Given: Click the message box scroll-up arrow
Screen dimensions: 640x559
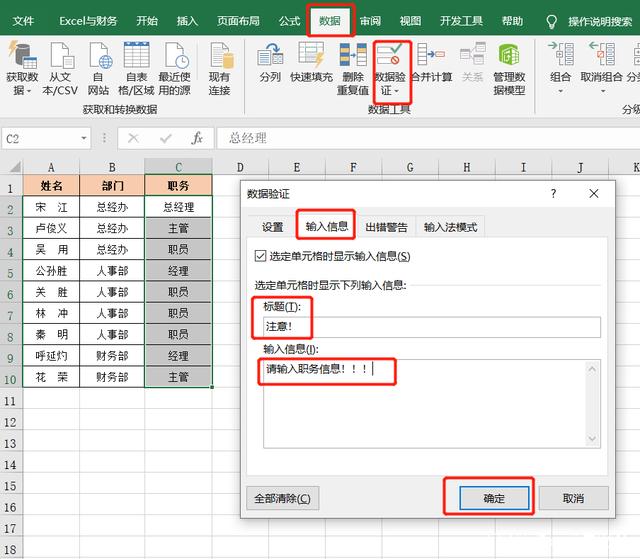Looking at the screenshot, I should pos(593,369).
